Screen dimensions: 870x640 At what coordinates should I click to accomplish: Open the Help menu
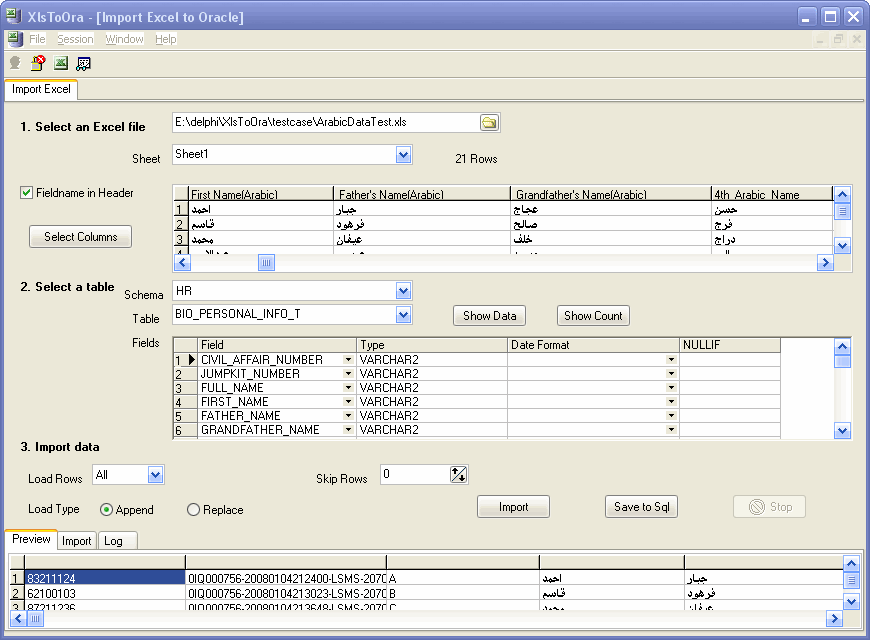(x=165, y=39)
